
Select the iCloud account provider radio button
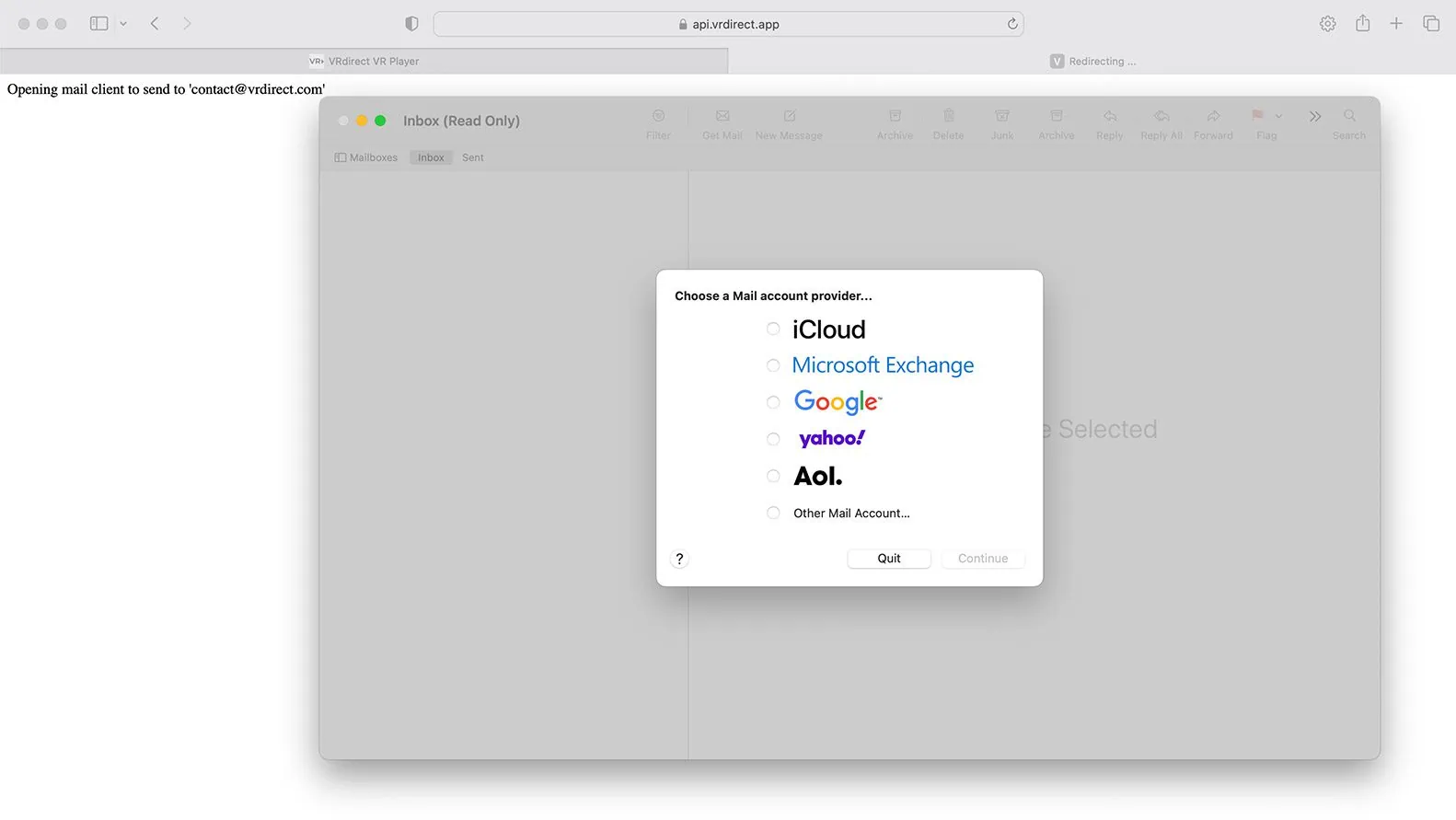[x=773, y=329]
